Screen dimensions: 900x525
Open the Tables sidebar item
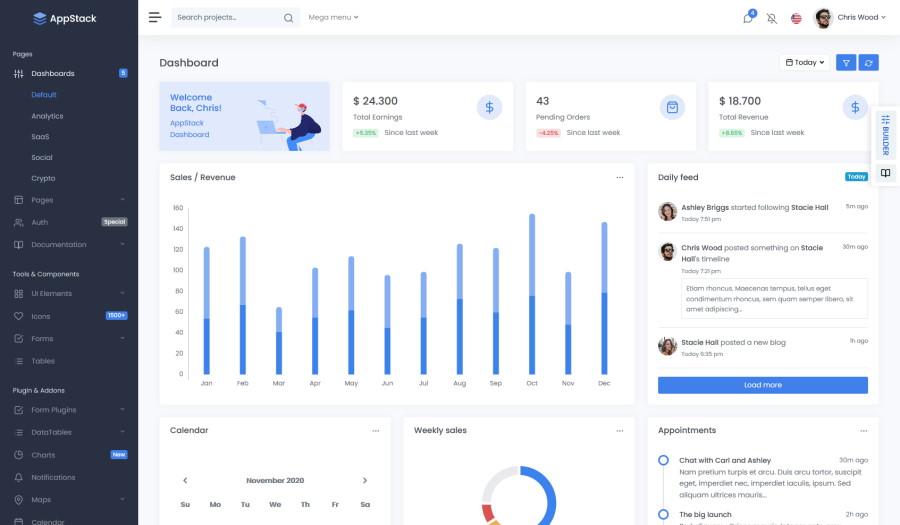[43, 361]
